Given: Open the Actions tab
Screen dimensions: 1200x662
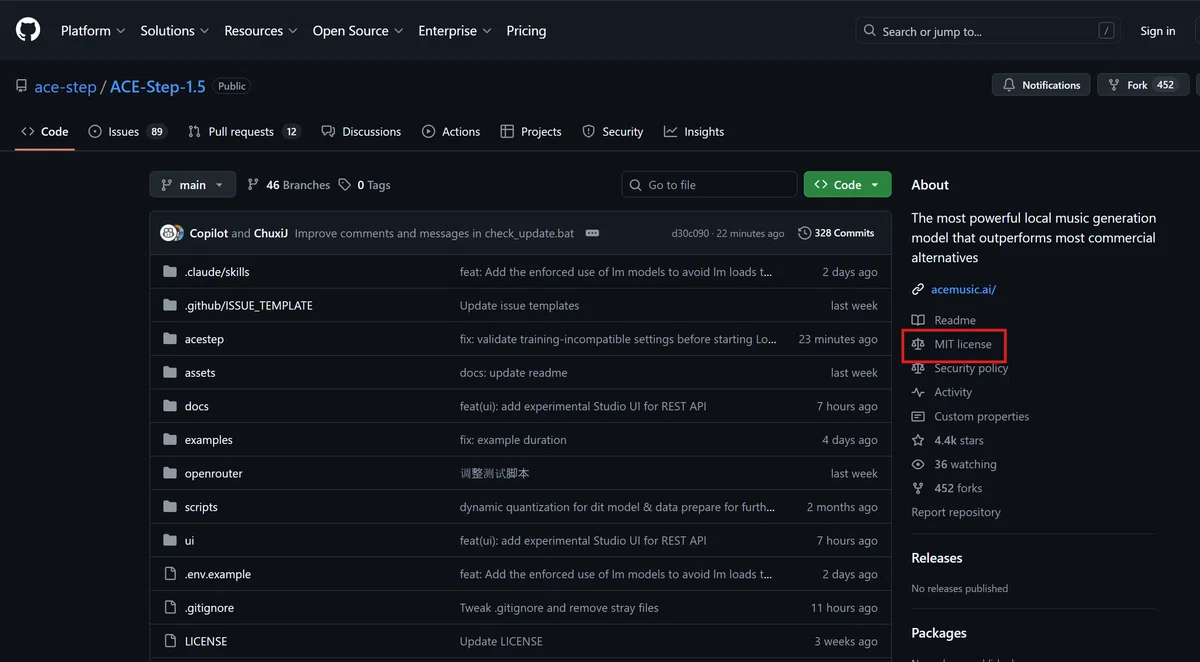Looking at the screenshot, I should point(451,131).
